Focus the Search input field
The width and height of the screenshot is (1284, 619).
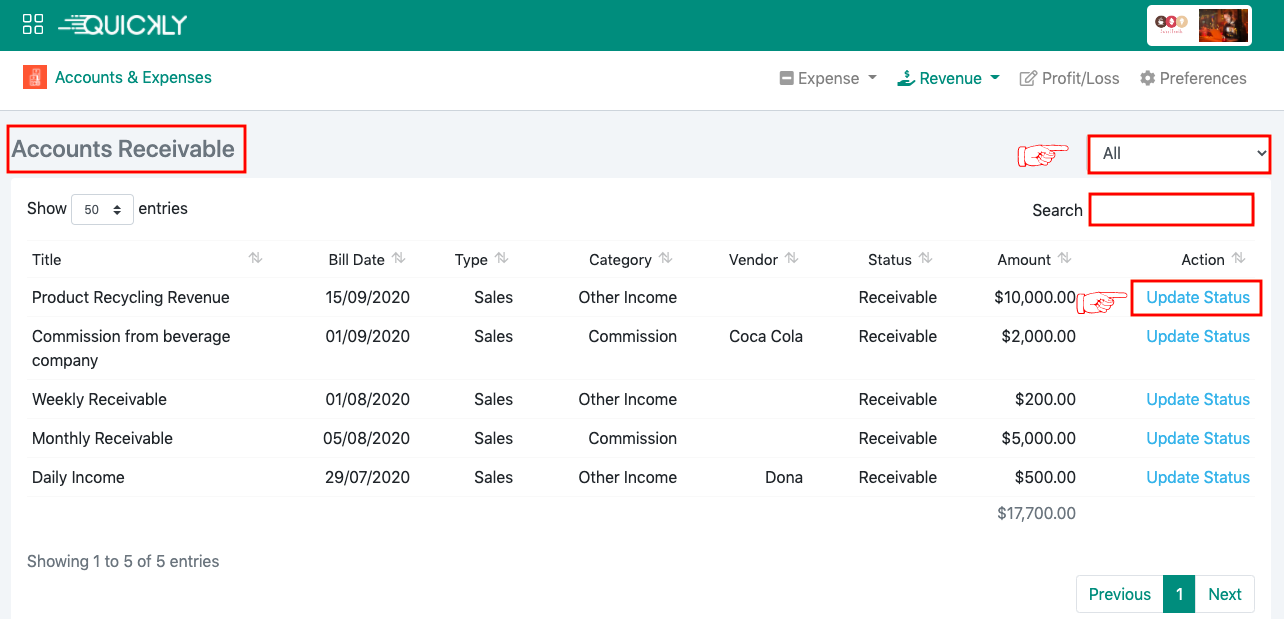click(x=1171, y=210)
